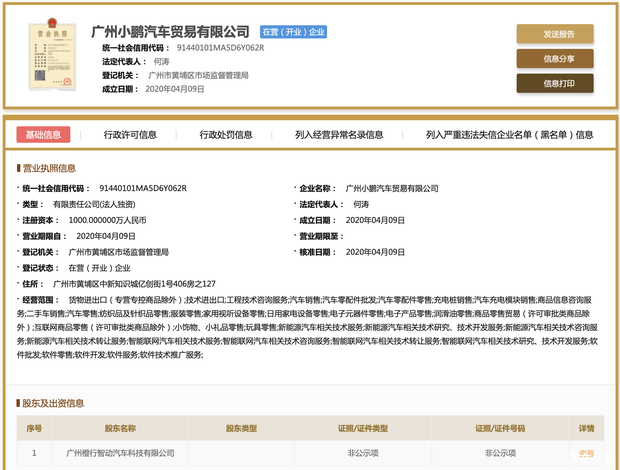Click the 证照/证件类型 column header
The height and width of the screenshot is (470, 620).
[x=354, y=429]
